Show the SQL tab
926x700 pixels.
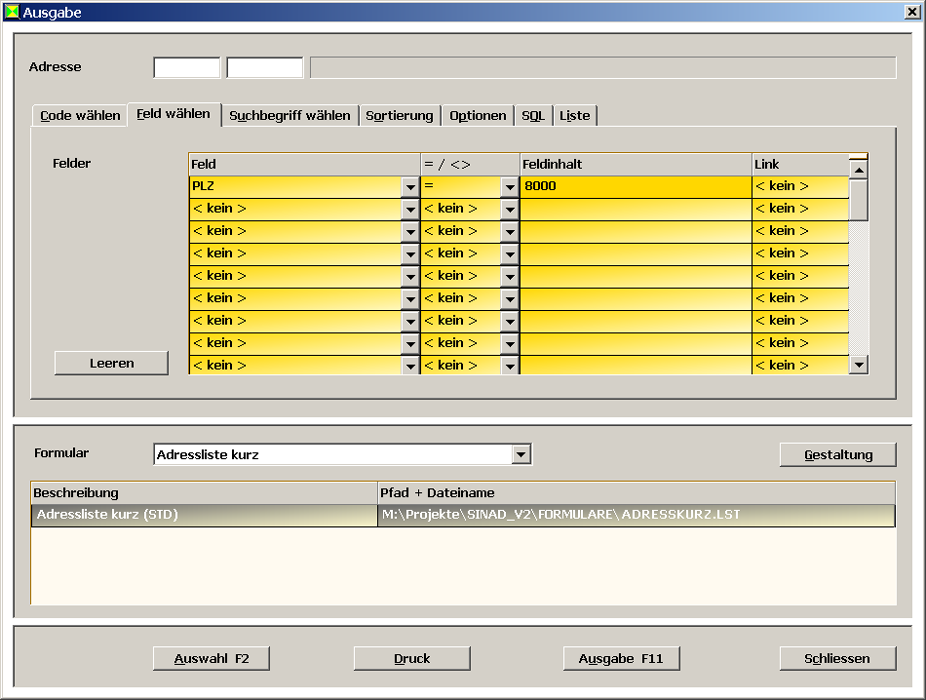tap(533, 116)
